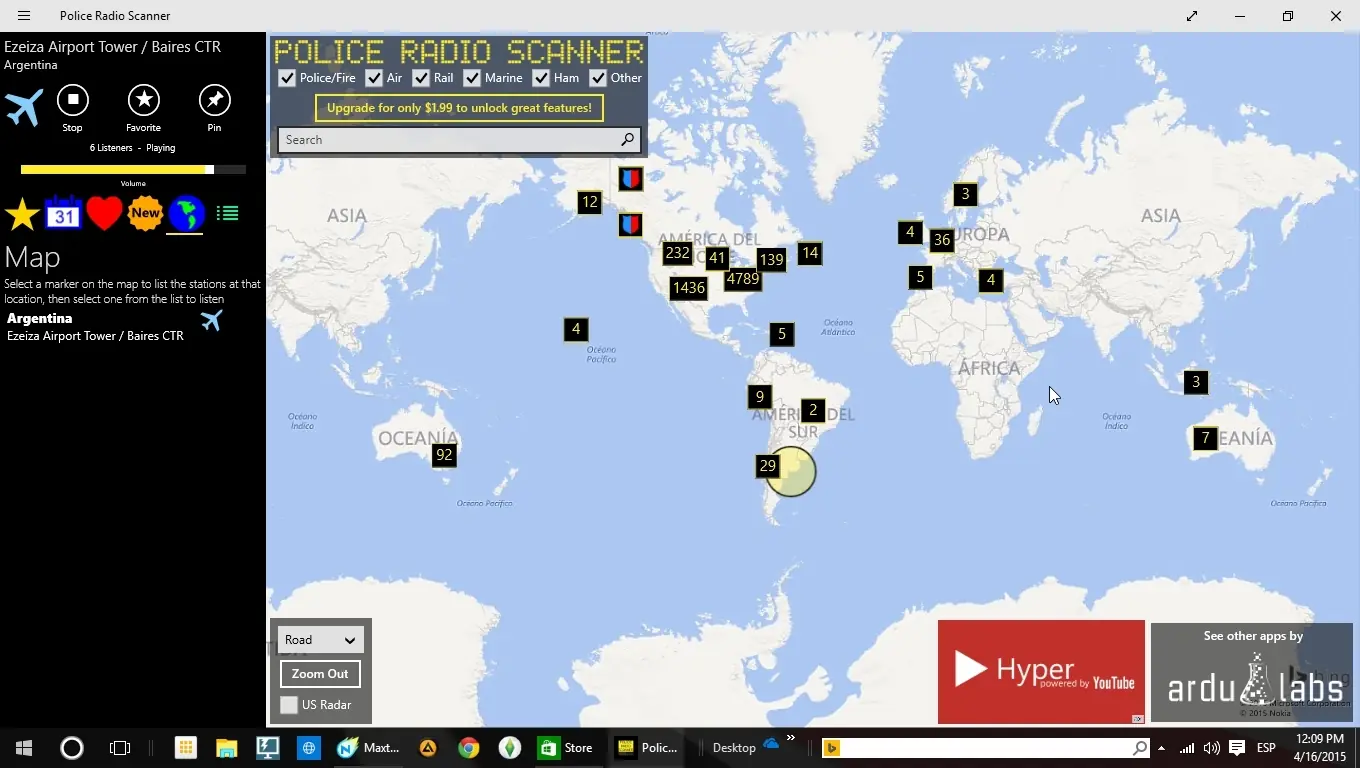Select the 36 marker over Europe

point(941,240)
